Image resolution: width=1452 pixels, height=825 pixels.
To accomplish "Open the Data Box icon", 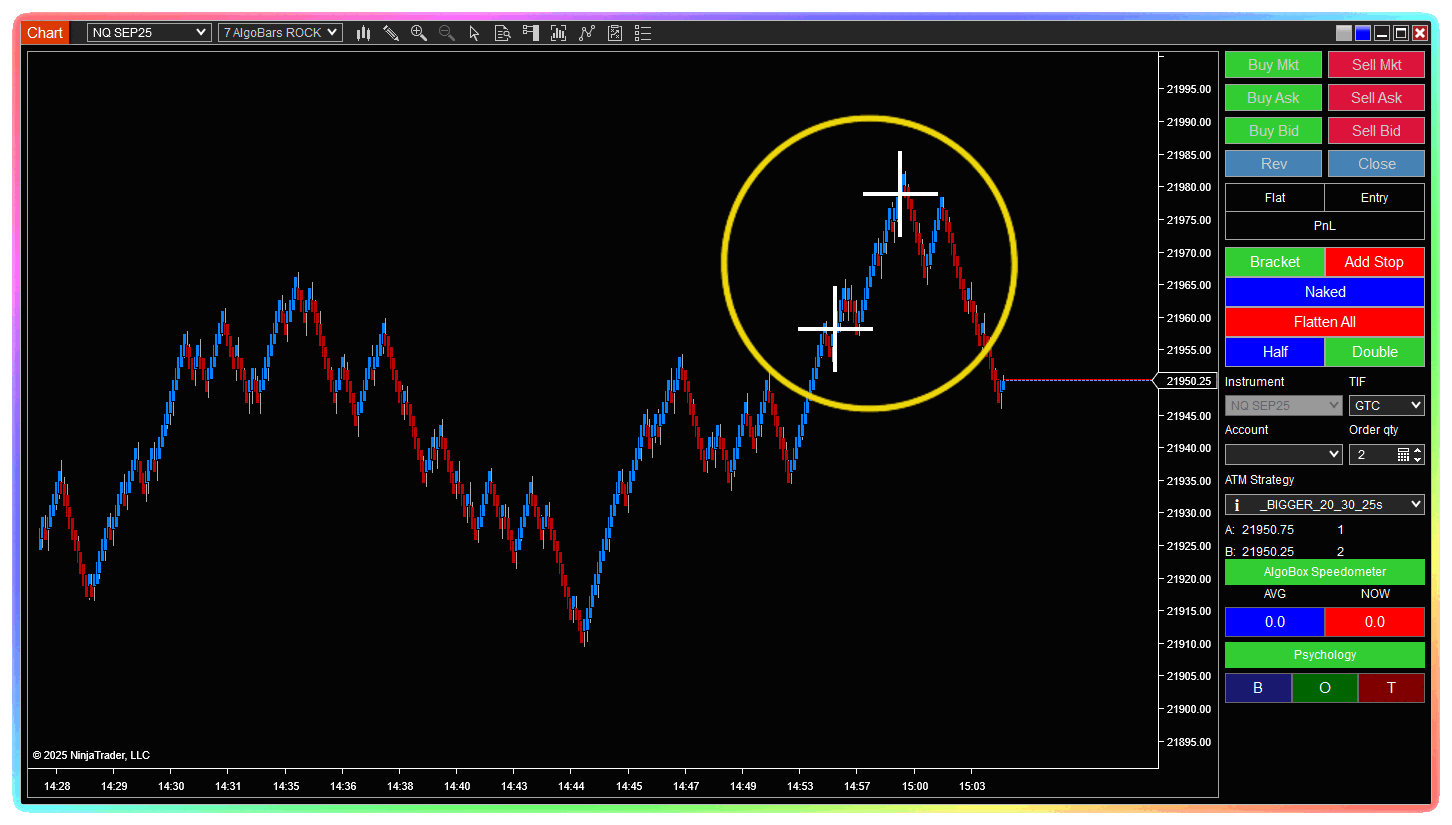I will pyautogui.click(x=503, y=33).
